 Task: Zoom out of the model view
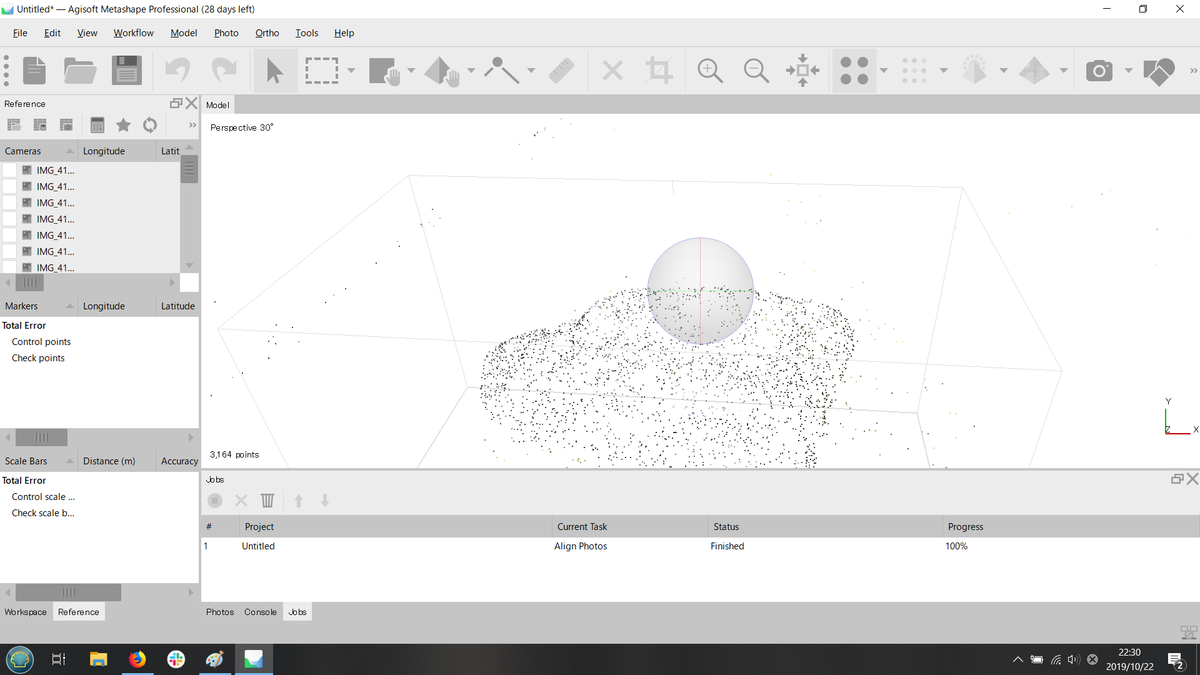coord(757,70)
